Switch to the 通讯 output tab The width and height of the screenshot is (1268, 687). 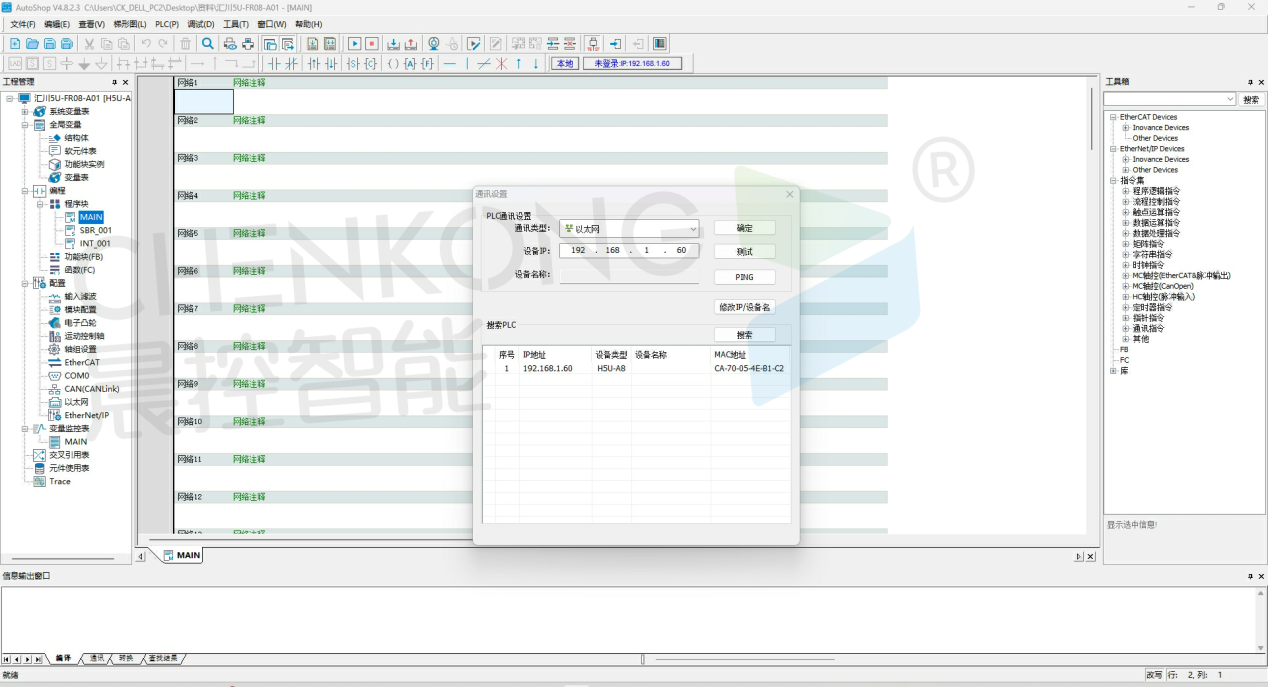(97, 658)
